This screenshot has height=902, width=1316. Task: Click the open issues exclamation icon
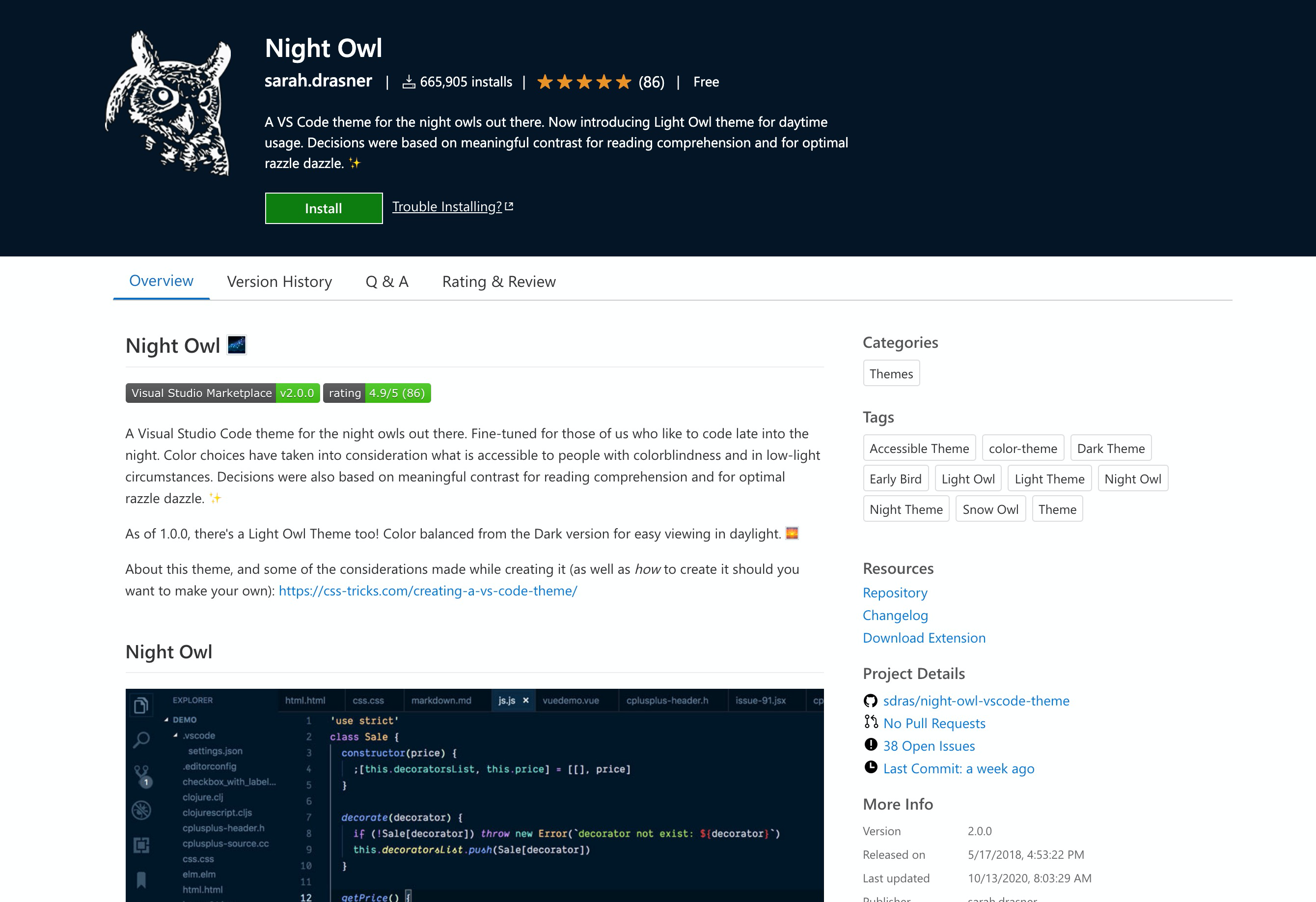[870, 745]
